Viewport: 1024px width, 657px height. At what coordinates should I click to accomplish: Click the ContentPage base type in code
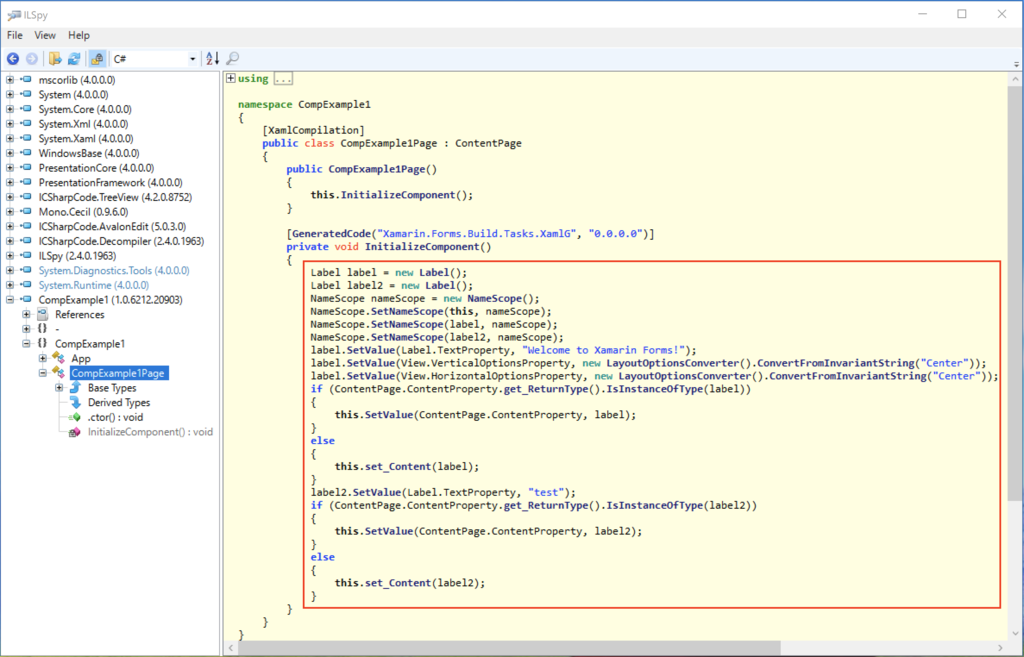488,143
